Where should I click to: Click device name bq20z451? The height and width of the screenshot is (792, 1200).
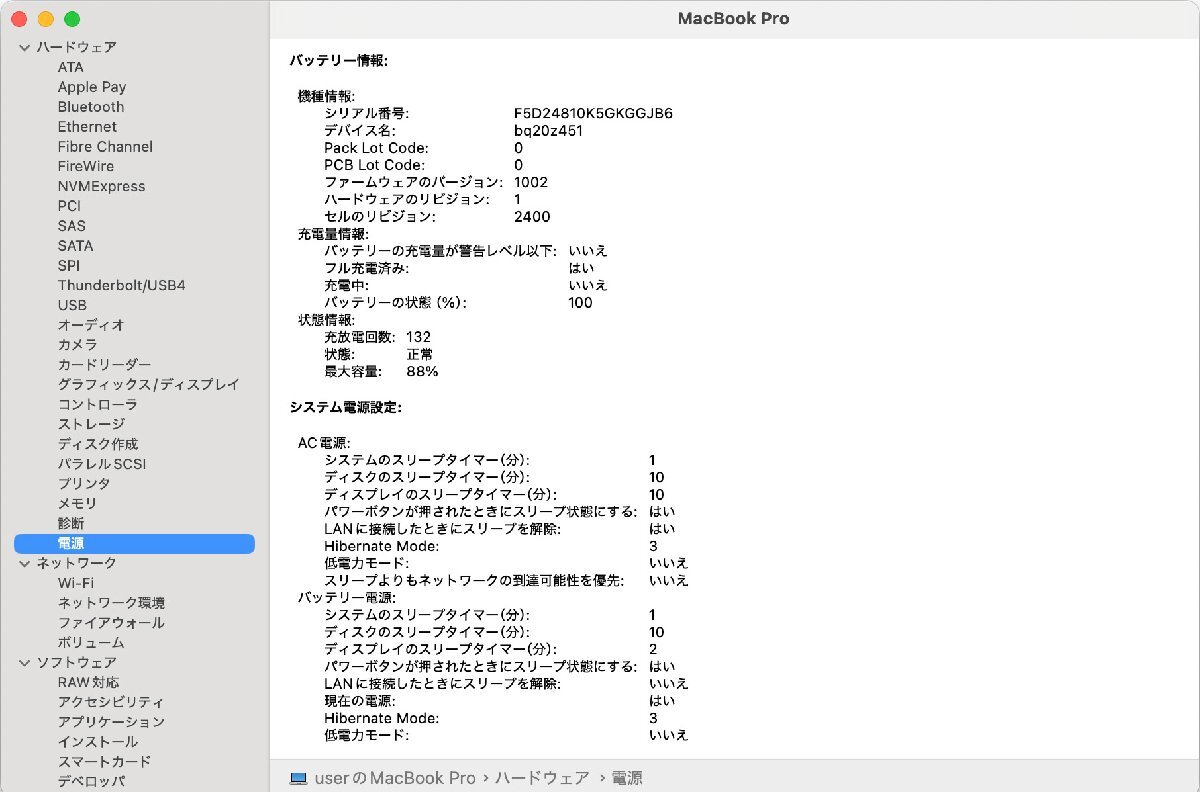point(548,130)
